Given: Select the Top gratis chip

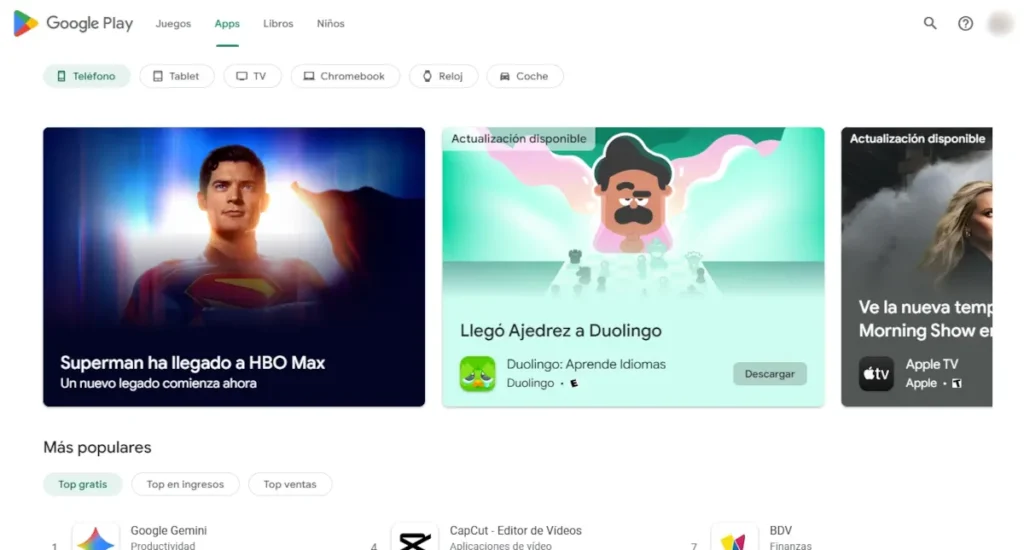Looking at the screenshot, I should [x=83, y=484].
